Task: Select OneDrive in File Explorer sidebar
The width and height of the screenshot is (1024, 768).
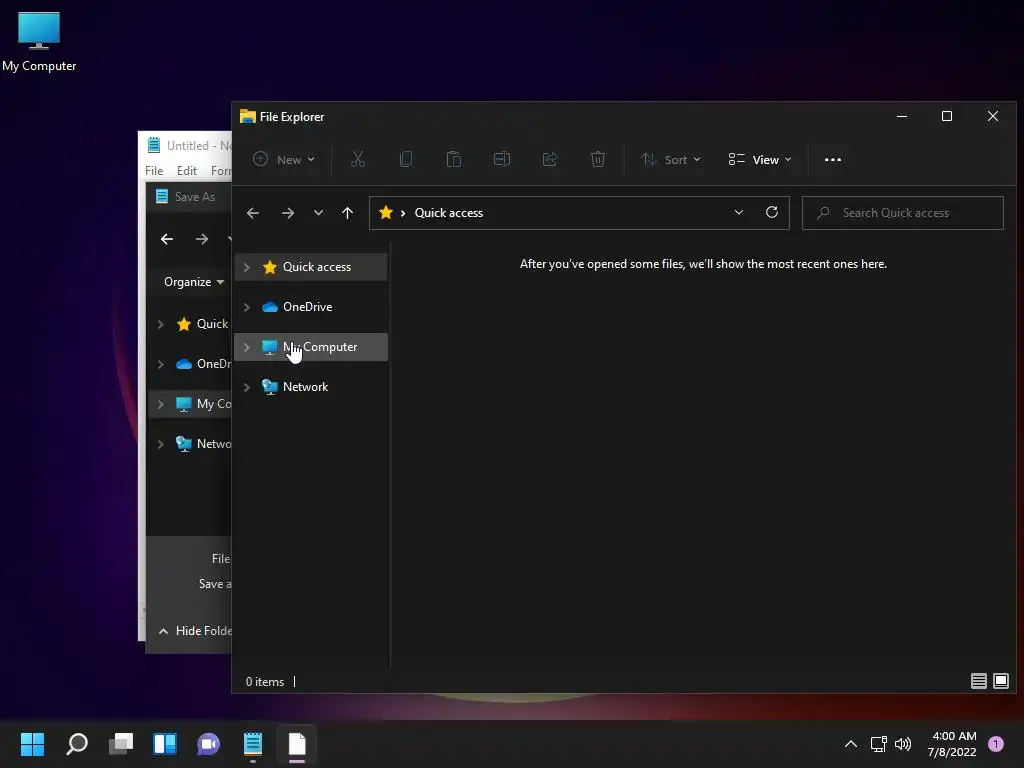Action: (x=311, y=307)
